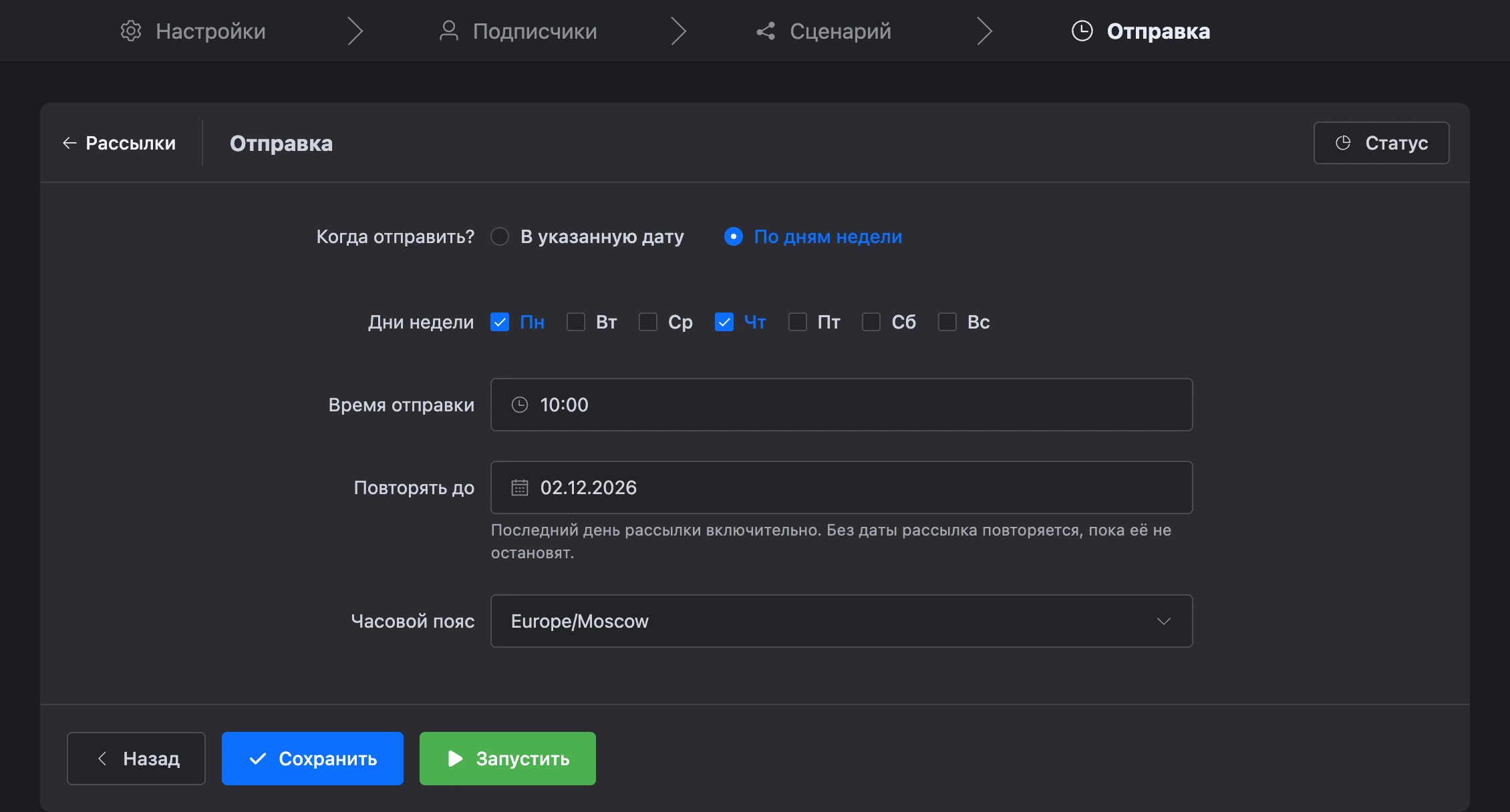Expand the timezone dropdown's chevron arrow
The width and height of the screenshot is (1510, 812).
click(x=1164, y=621)
